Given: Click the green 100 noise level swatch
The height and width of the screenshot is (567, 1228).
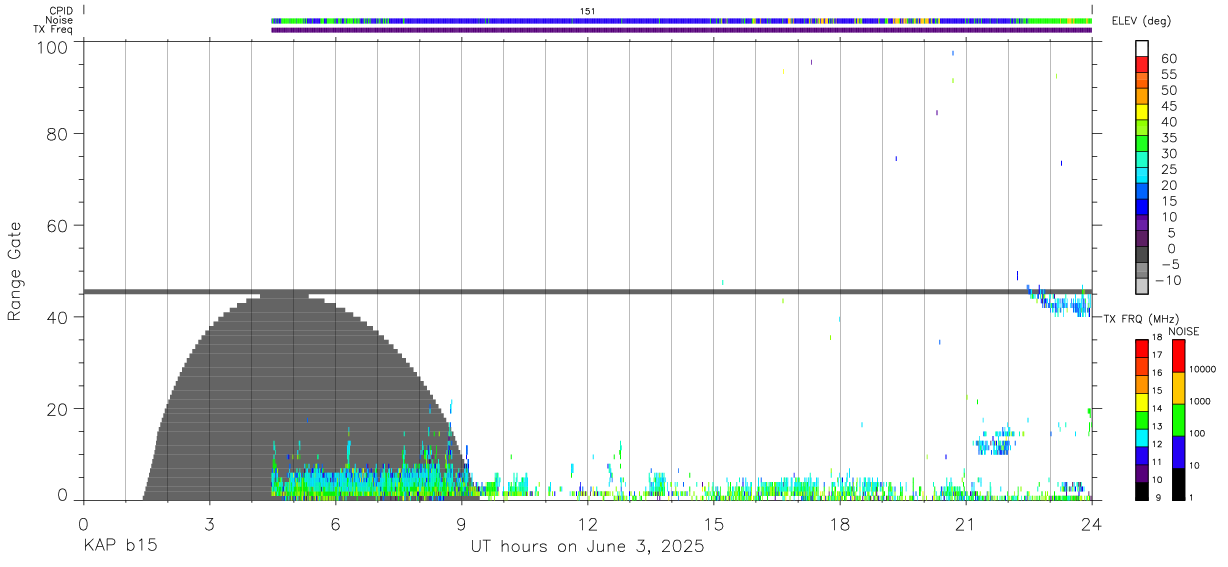Looking at the screenshot, I should 1179,419.
